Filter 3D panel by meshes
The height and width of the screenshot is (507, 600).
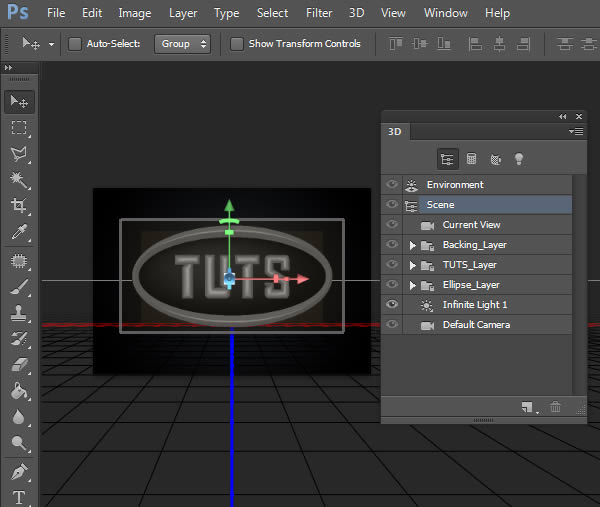[x=471, y=159]
